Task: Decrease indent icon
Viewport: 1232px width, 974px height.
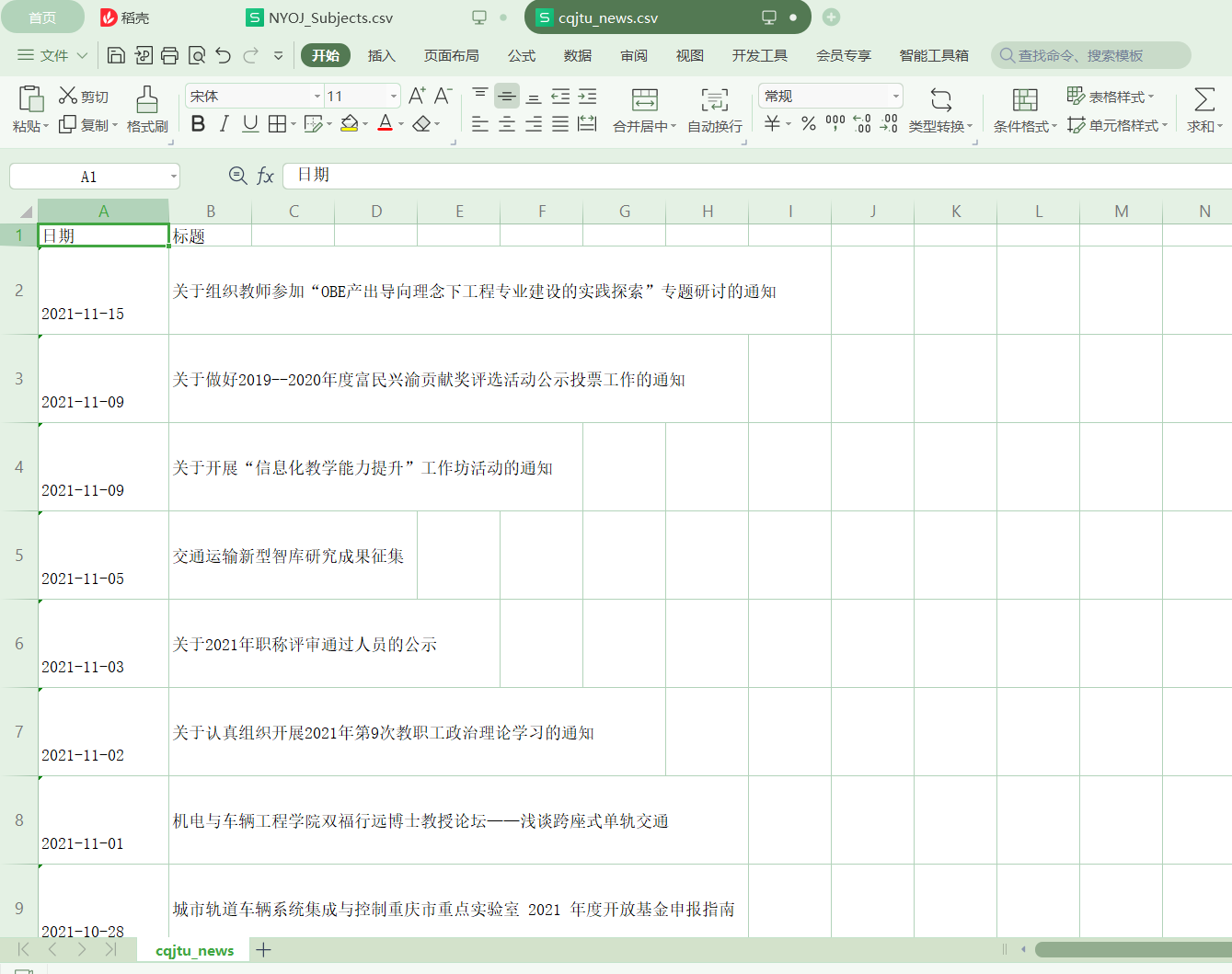Action: (x=560, y=96)
